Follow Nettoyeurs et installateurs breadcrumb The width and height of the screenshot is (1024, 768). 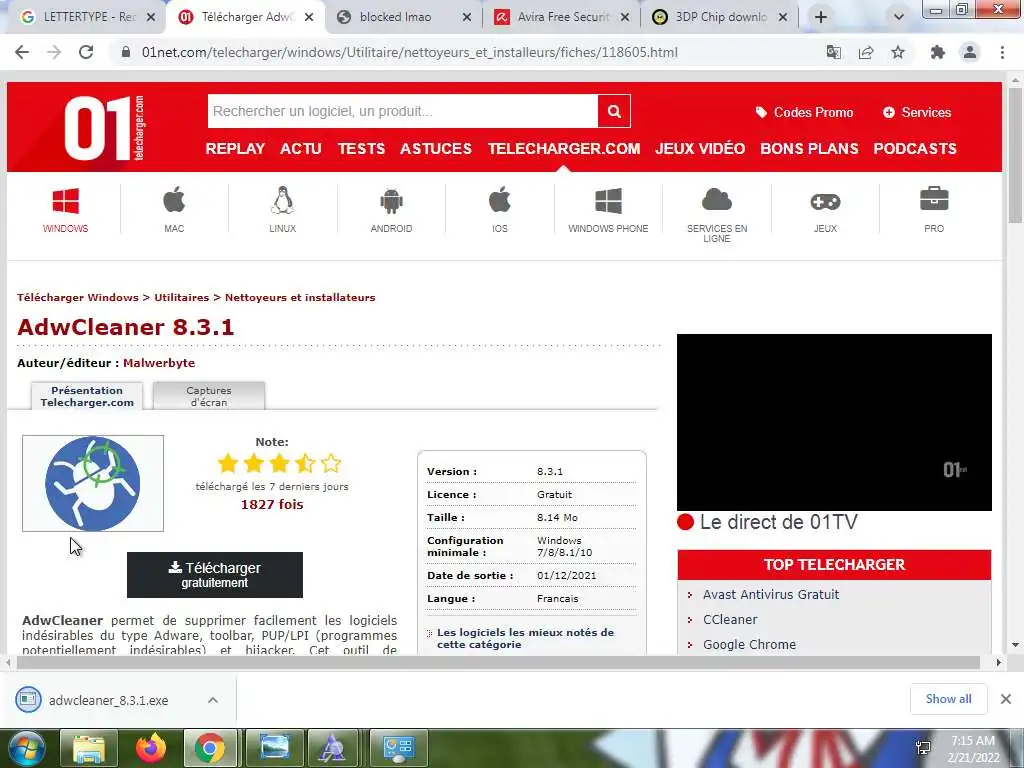tap(300, 297)
